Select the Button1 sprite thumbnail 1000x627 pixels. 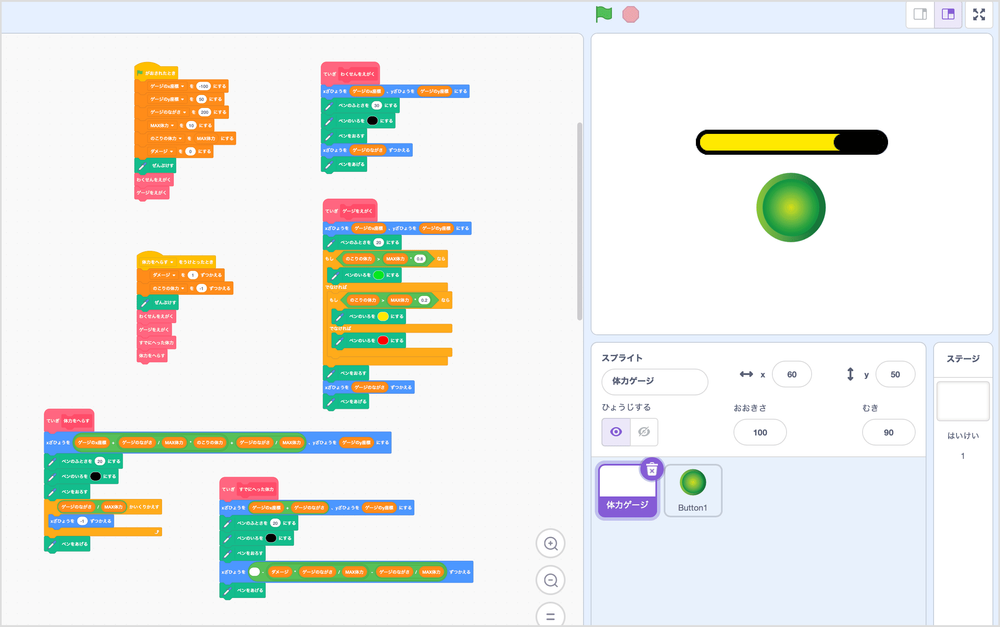pyautogui.click(x=692, y=490)
